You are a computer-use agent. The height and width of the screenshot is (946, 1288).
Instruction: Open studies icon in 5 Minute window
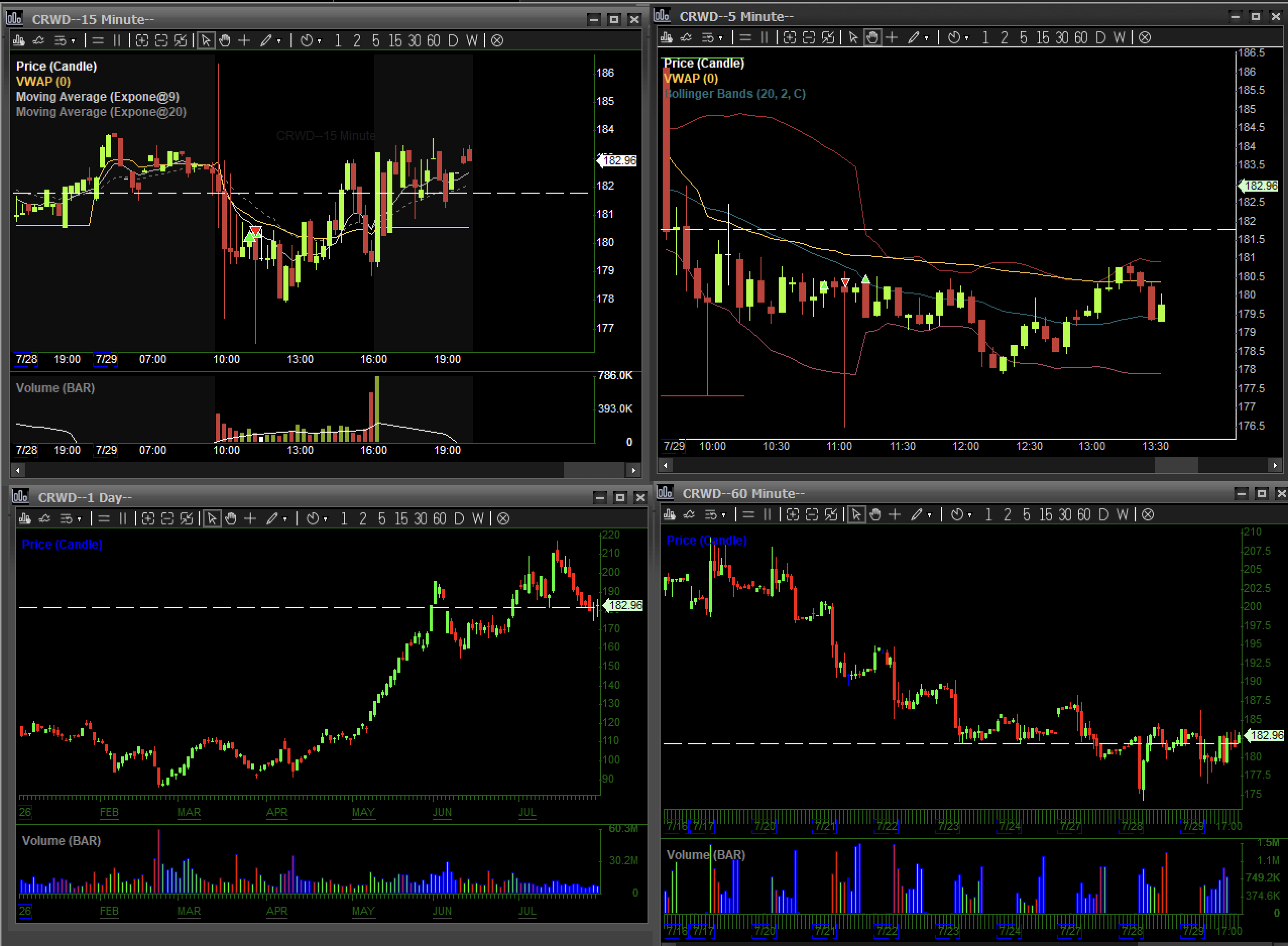pyautogui.click(x=686, y=38)
